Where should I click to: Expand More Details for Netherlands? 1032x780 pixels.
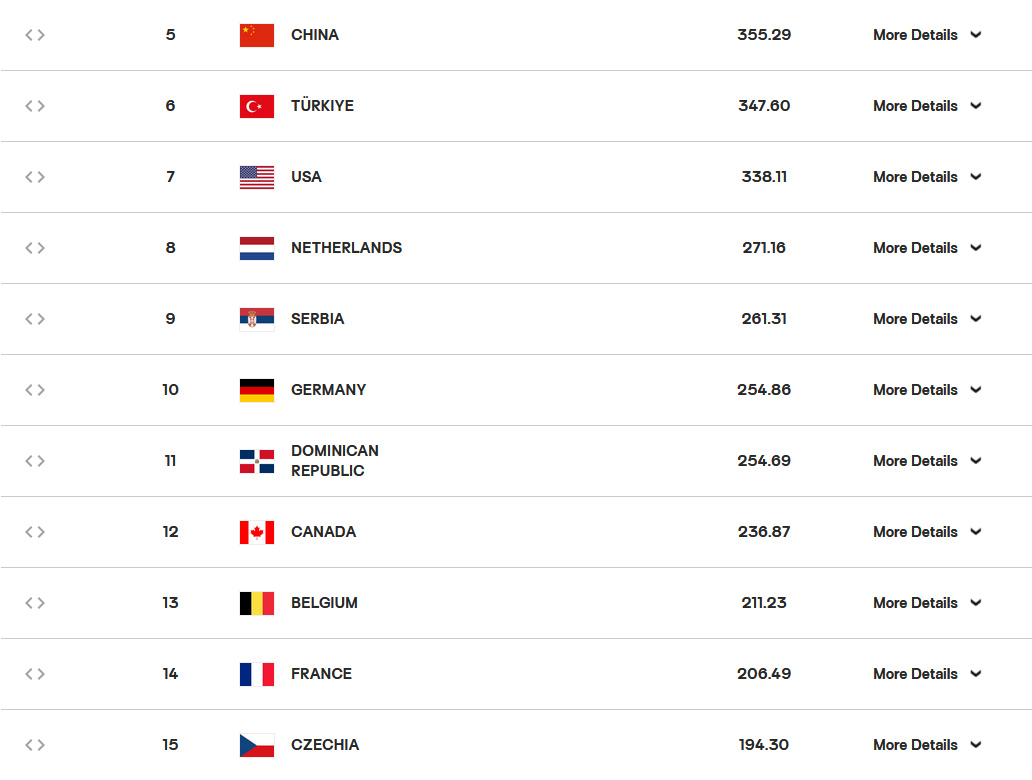pos(927,248)
